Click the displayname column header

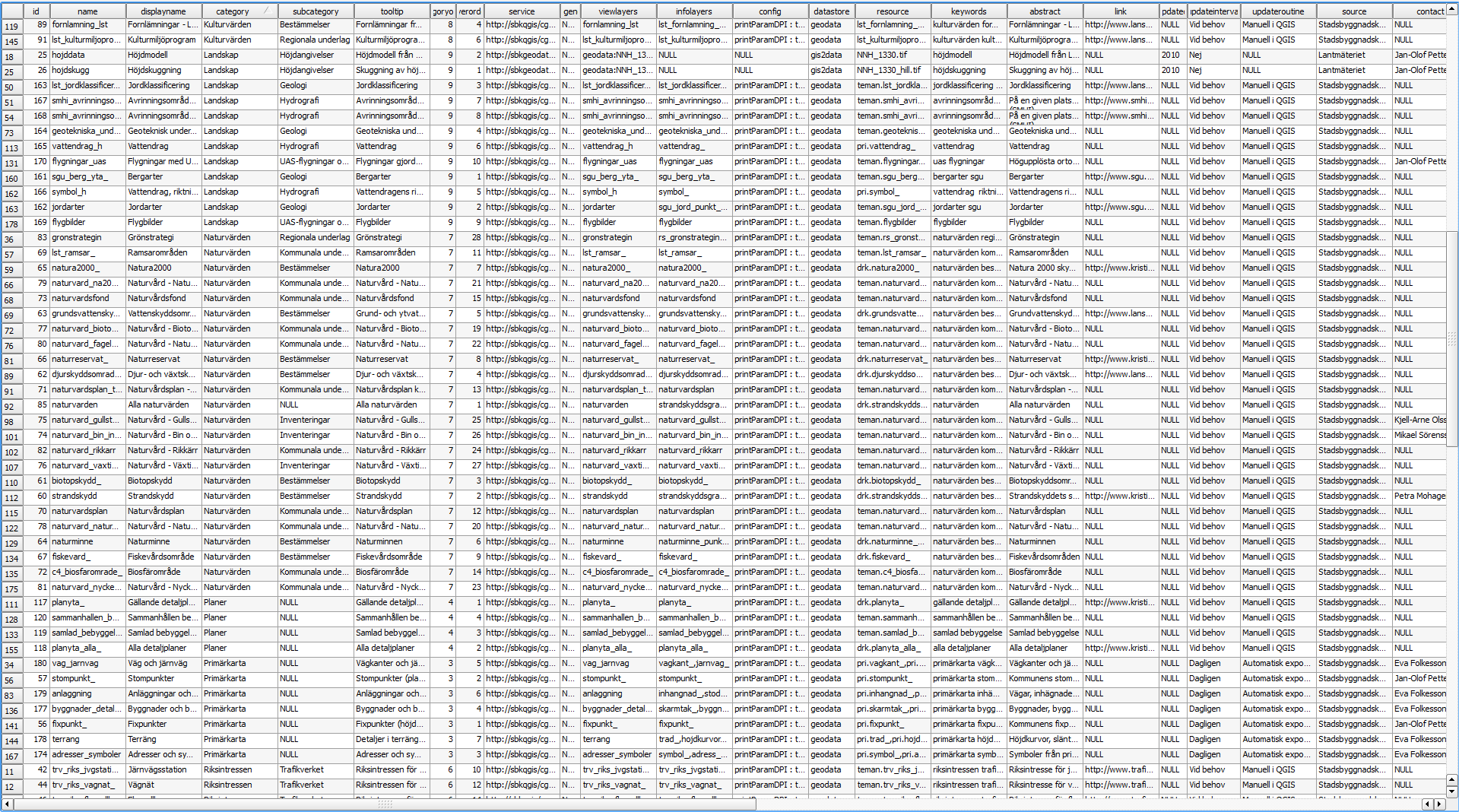pos(163,11)
